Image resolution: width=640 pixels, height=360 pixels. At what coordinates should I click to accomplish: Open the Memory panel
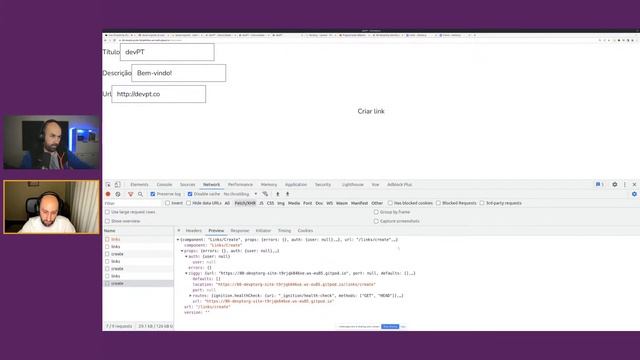269,184
